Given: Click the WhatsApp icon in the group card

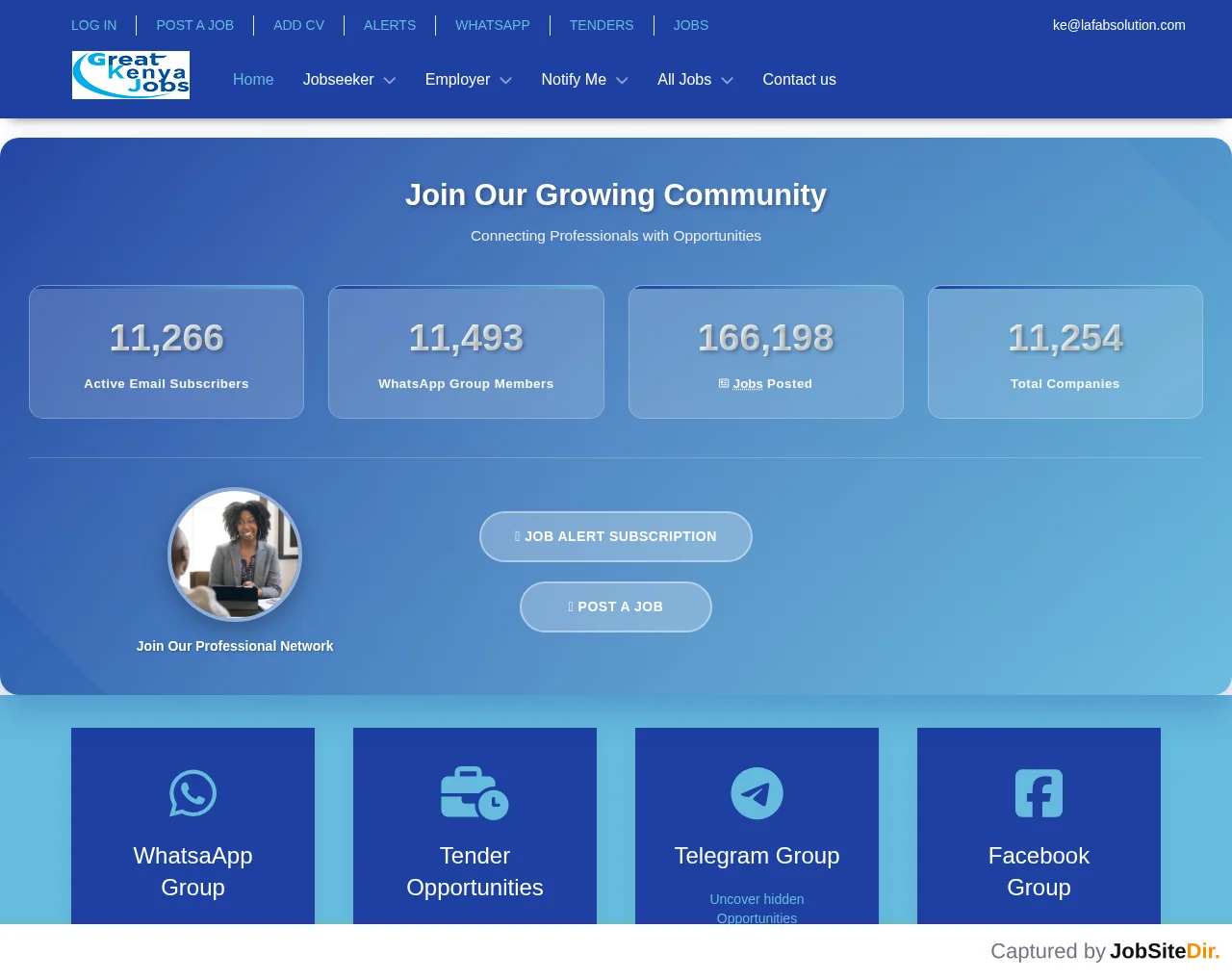Looking at the screenshot, I should pyautogui.click(x=192, y=793).
